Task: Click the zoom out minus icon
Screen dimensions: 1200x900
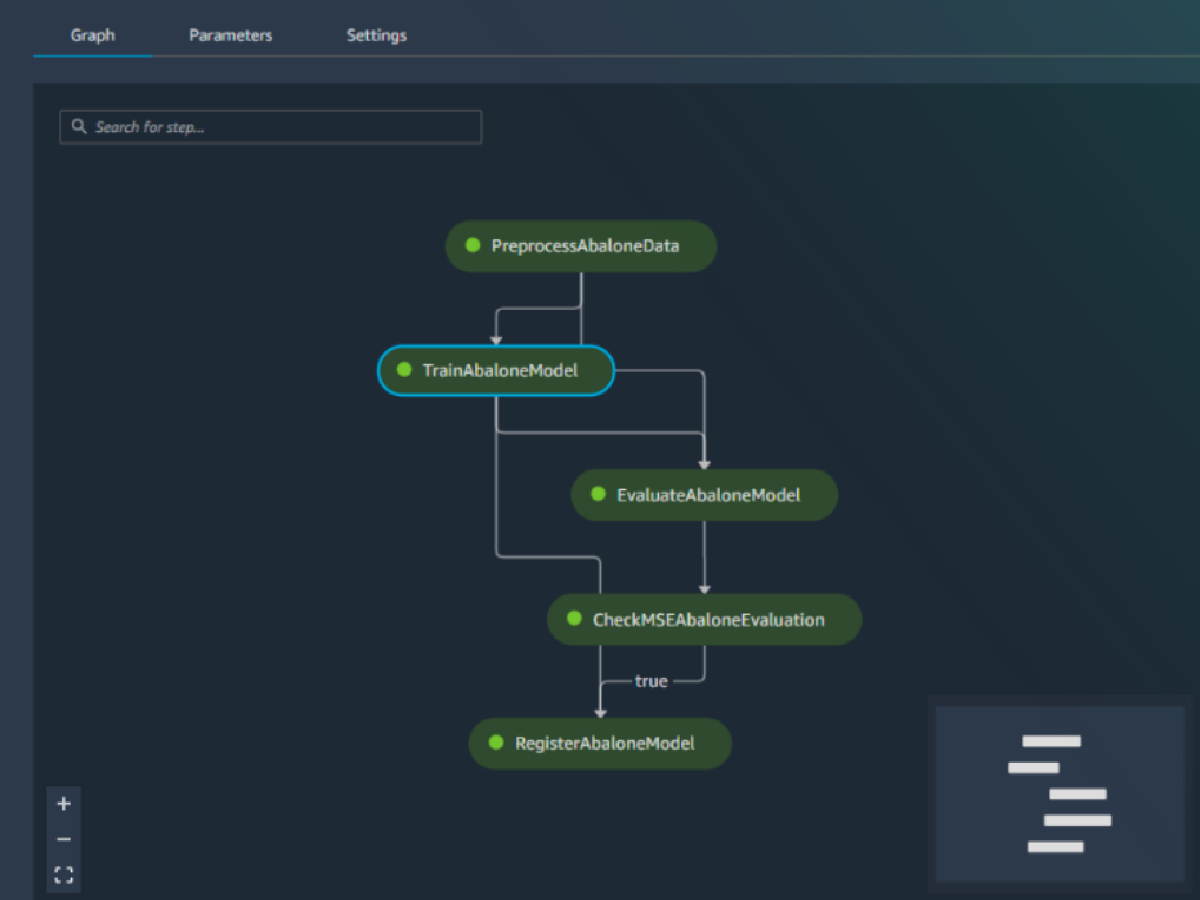Action: click(64, 840)
